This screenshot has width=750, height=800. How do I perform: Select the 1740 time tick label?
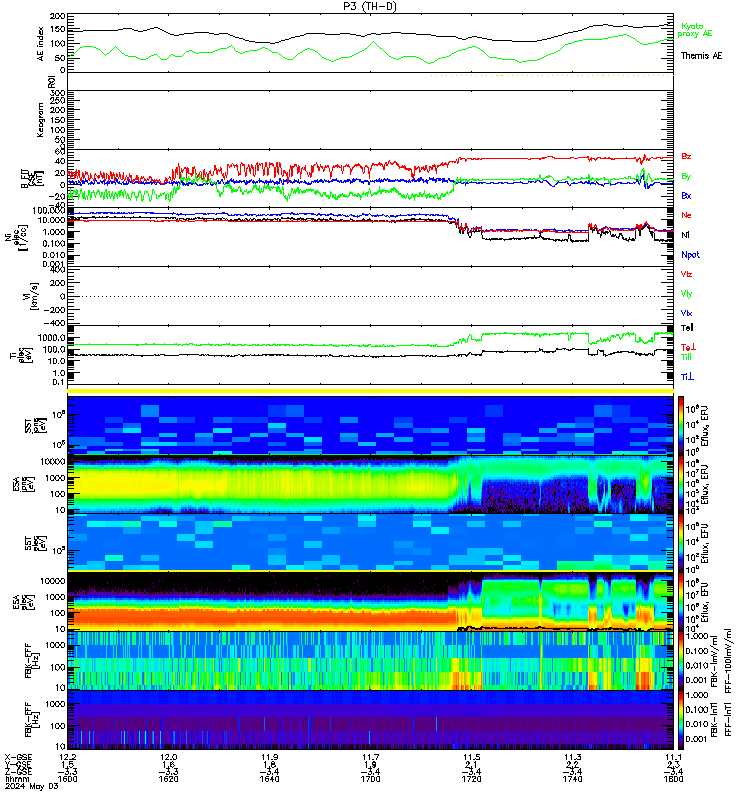[x=572, y=779]
